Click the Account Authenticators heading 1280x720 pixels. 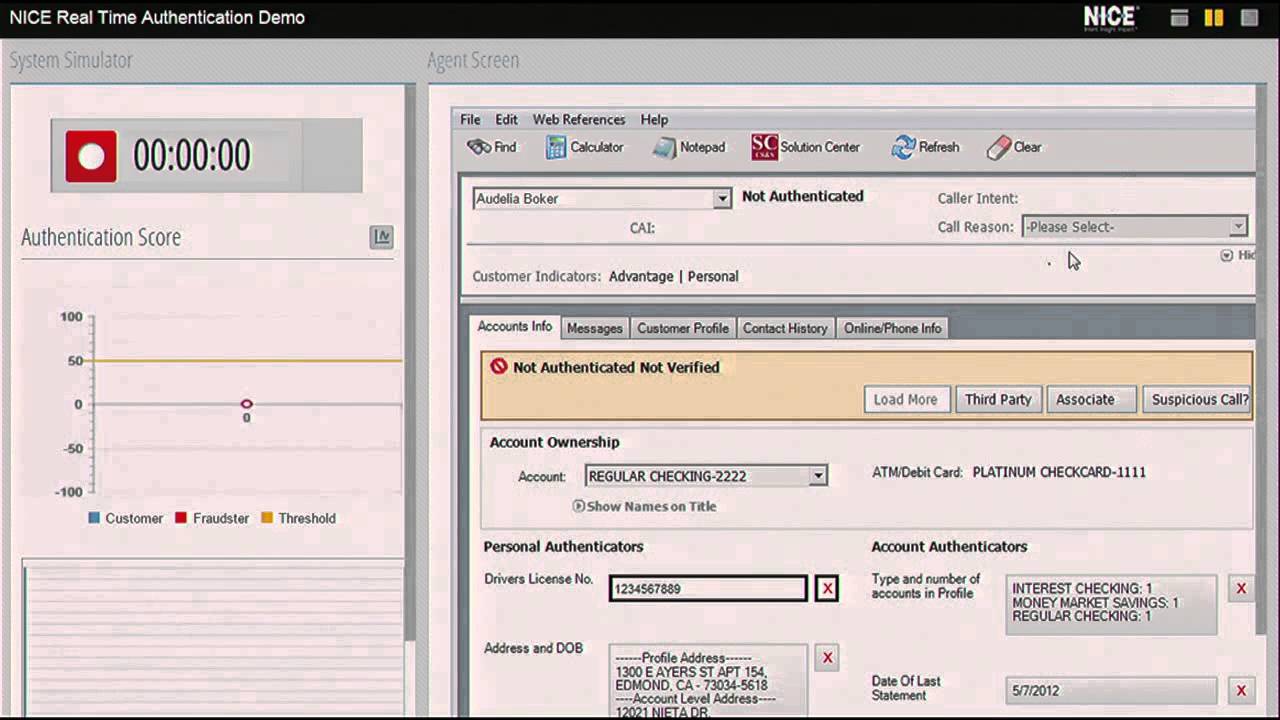pyautogui.click(x=949, y=546)
